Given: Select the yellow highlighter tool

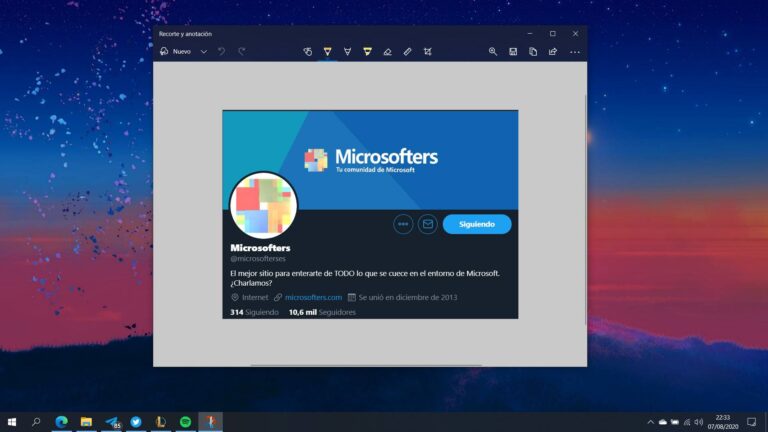Looking at the screenshot, I should [x=367, y=51].
